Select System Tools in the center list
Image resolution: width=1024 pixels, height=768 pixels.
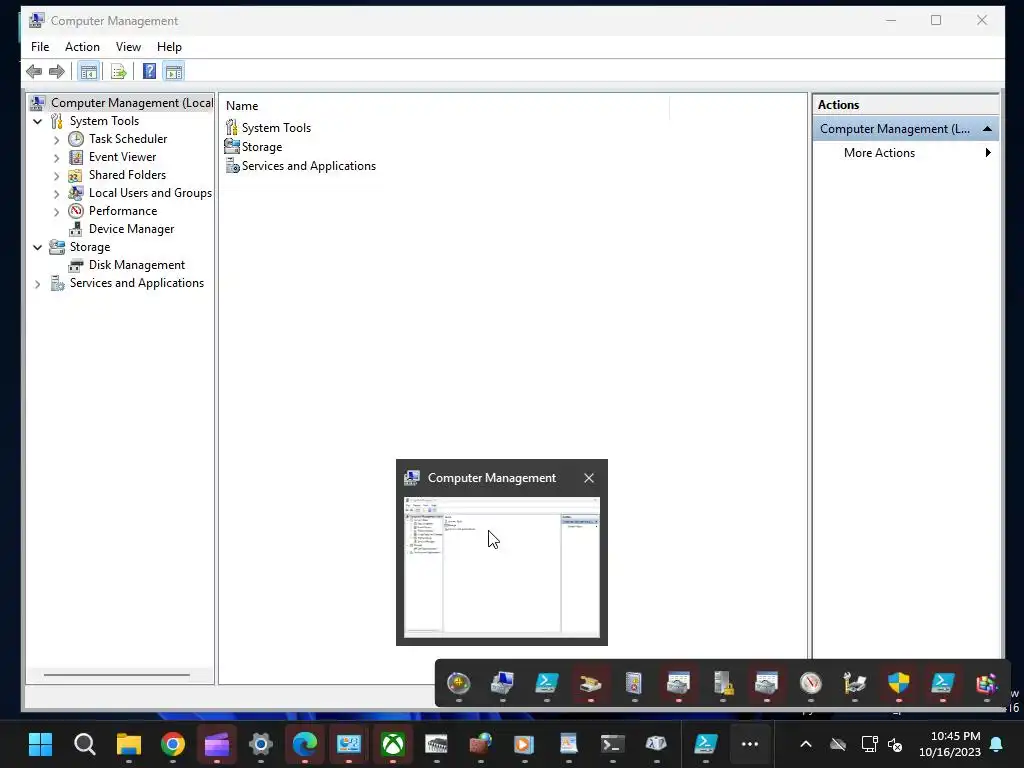(276, 128)
